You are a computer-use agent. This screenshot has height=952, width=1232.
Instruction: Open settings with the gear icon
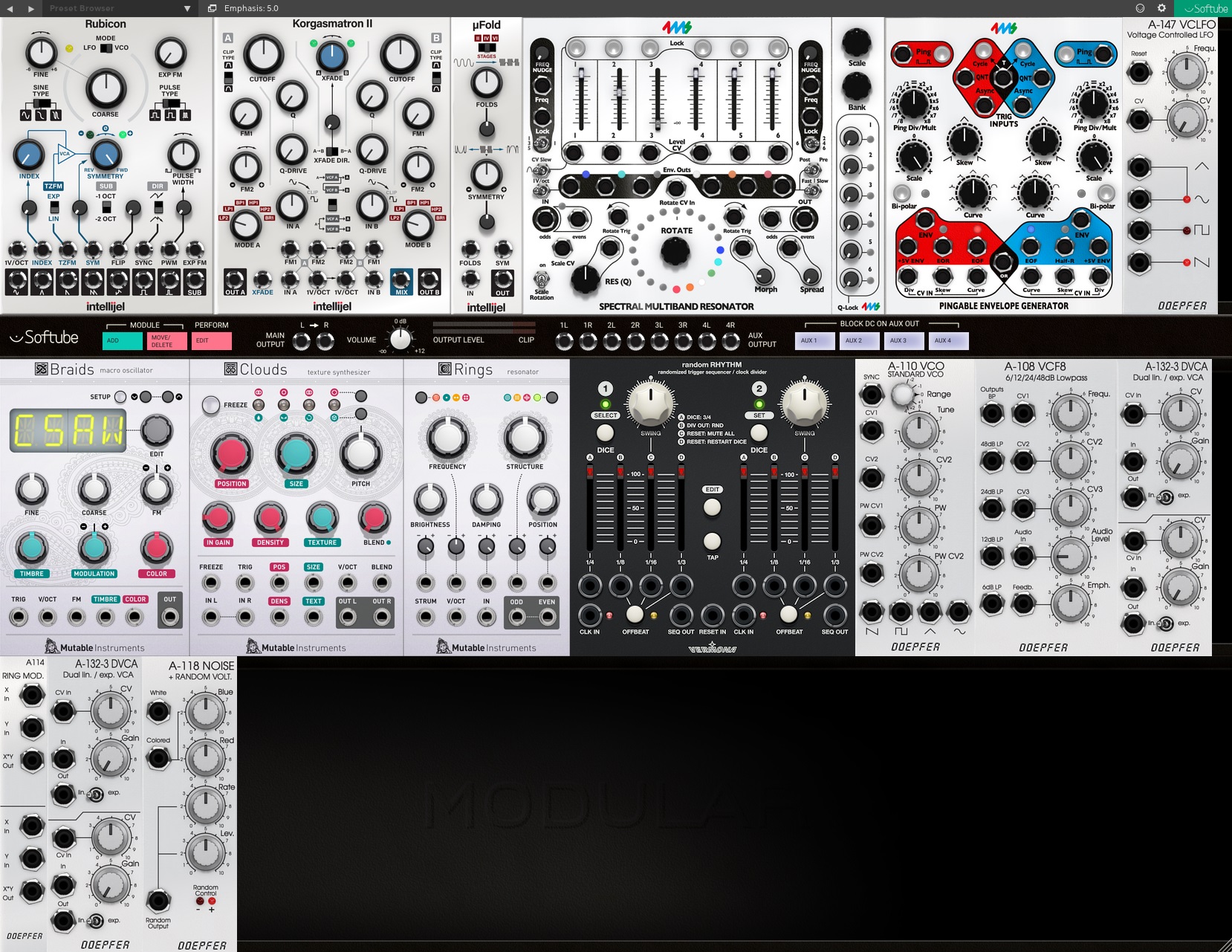point(1161,8)
